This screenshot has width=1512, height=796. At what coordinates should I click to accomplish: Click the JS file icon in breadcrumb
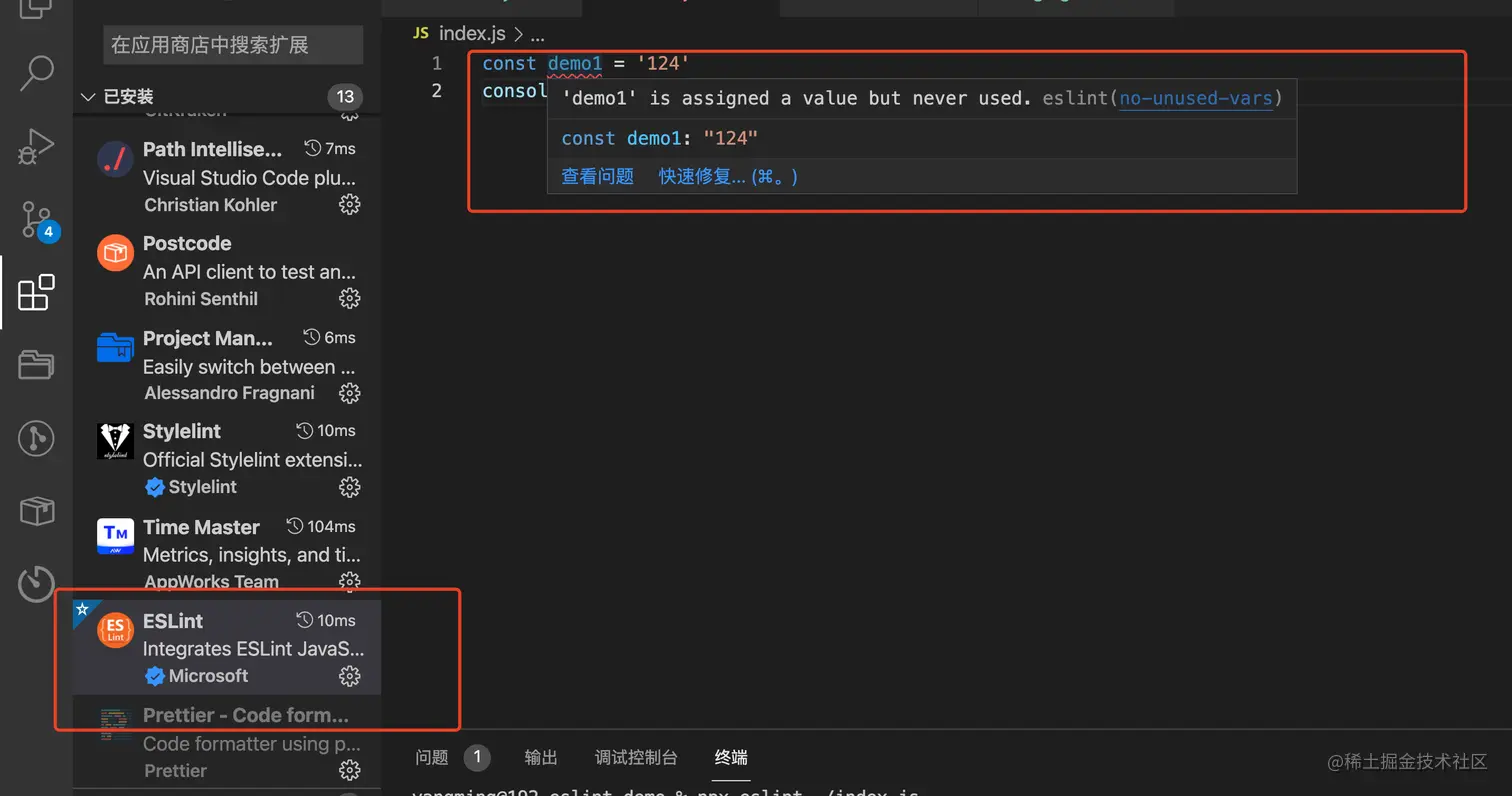(422, 33)
